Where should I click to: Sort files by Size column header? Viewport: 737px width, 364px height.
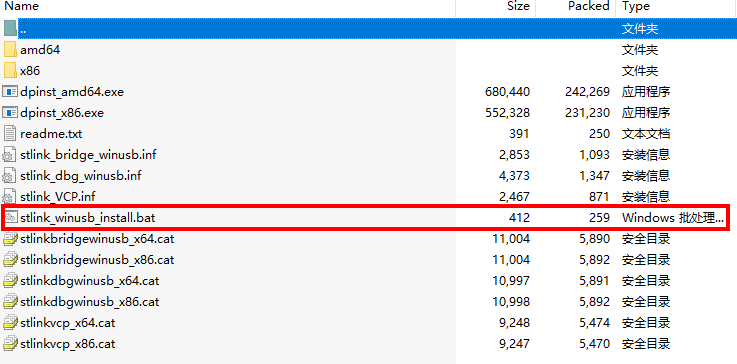(518, 6)
